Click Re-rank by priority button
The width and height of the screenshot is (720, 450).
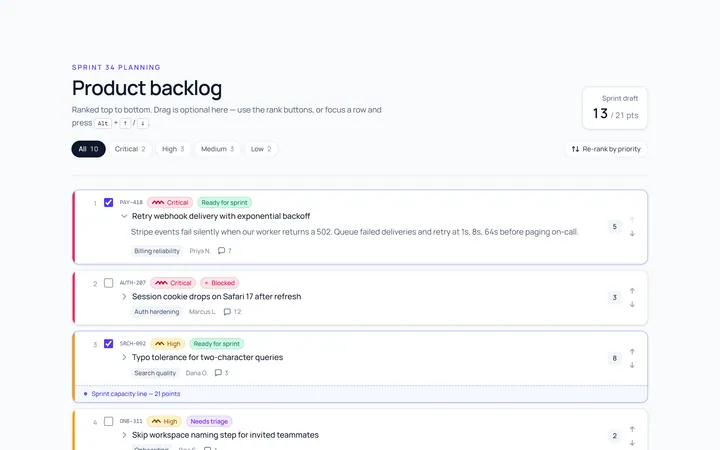pos(606,149)
